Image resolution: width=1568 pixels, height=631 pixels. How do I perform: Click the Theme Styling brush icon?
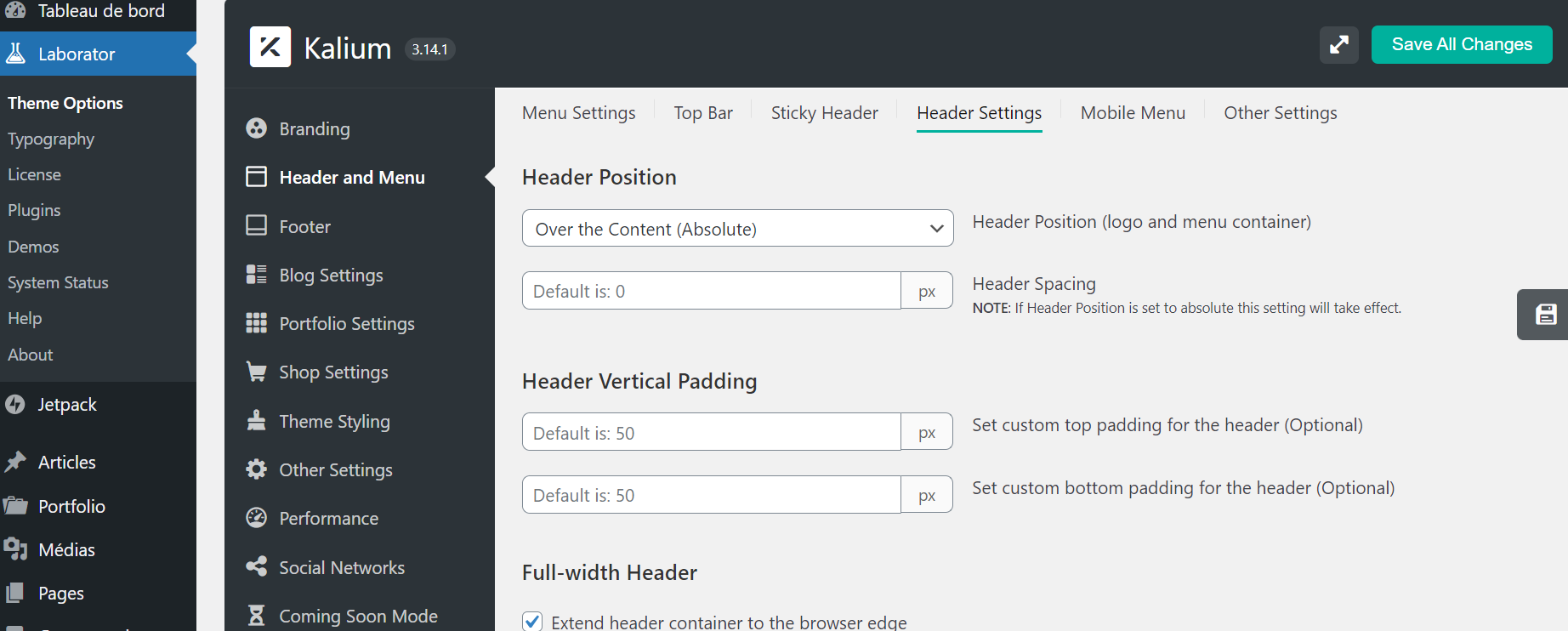[x=256, y=421]
